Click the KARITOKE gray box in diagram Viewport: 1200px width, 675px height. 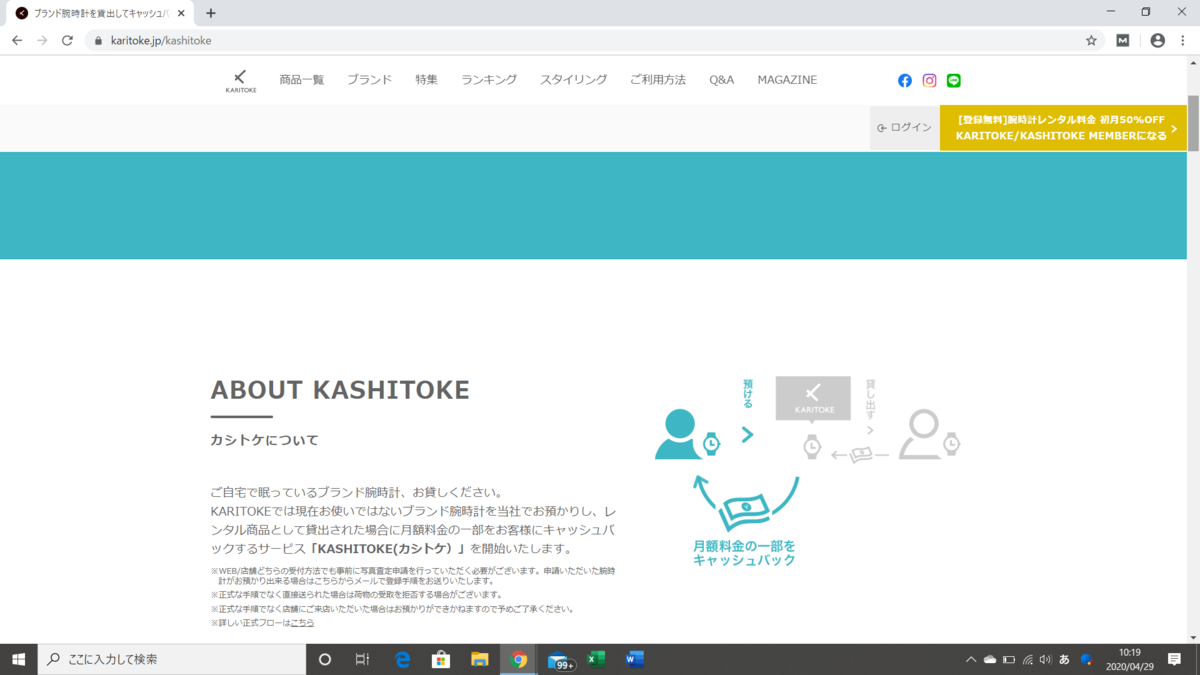point(813,398)
